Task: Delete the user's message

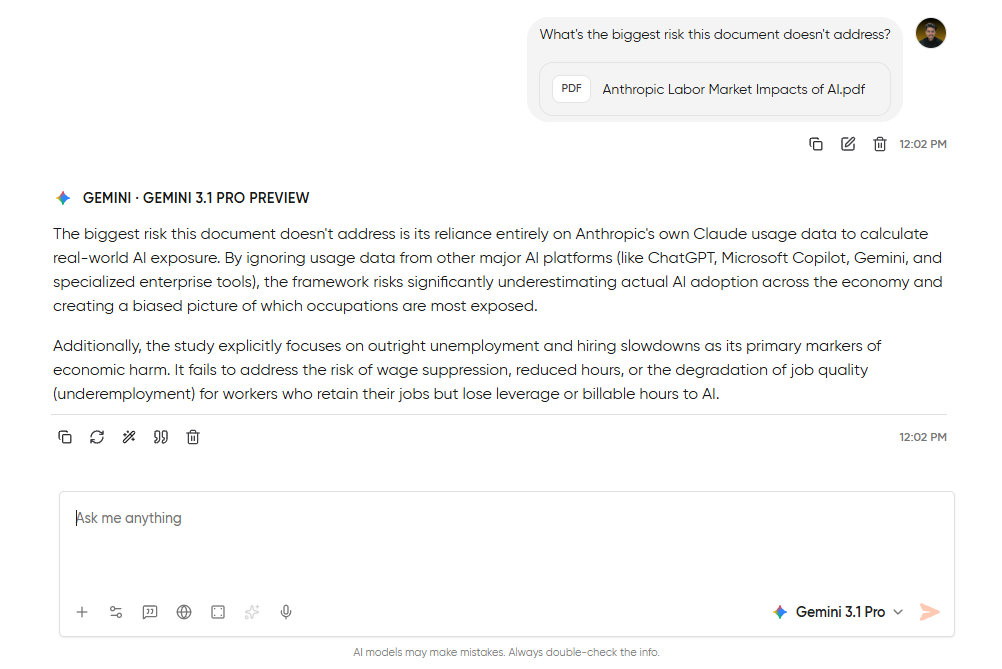Action: click(x=880, y=143)
